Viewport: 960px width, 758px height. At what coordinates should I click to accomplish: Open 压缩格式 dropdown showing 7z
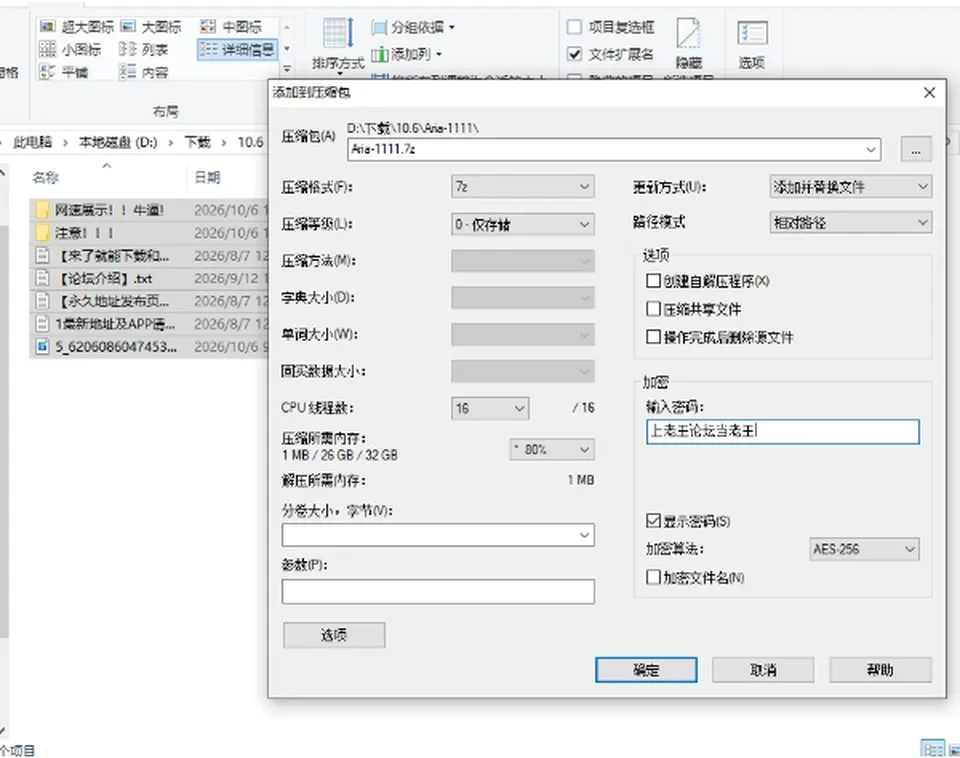coord(523,187)
